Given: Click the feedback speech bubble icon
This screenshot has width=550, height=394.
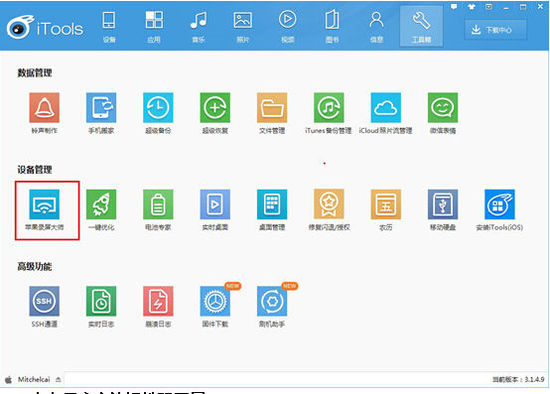Looking at the screenshot, I should click(454, 6).
